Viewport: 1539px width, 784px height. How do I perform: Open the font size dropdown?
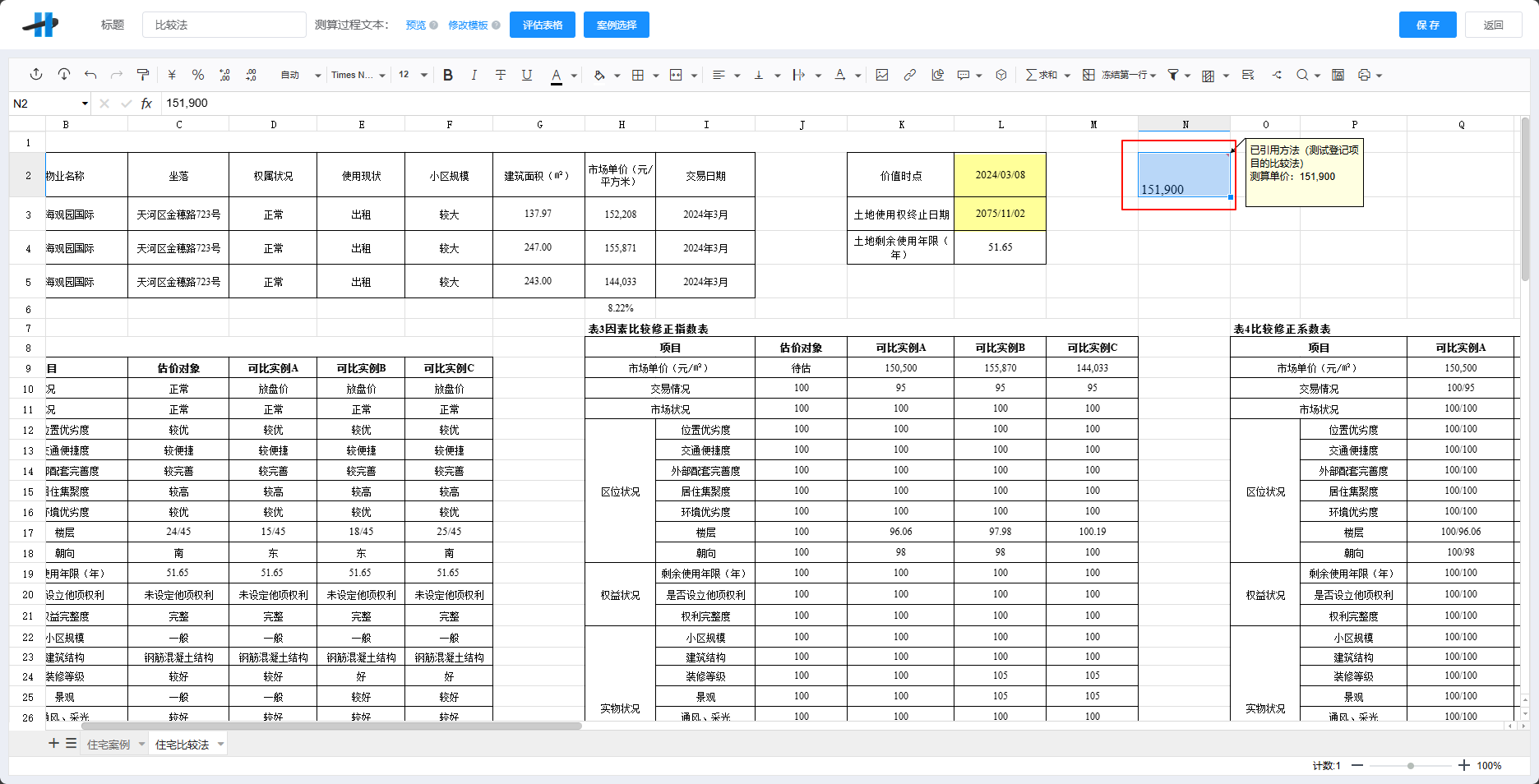pos(422,75)
